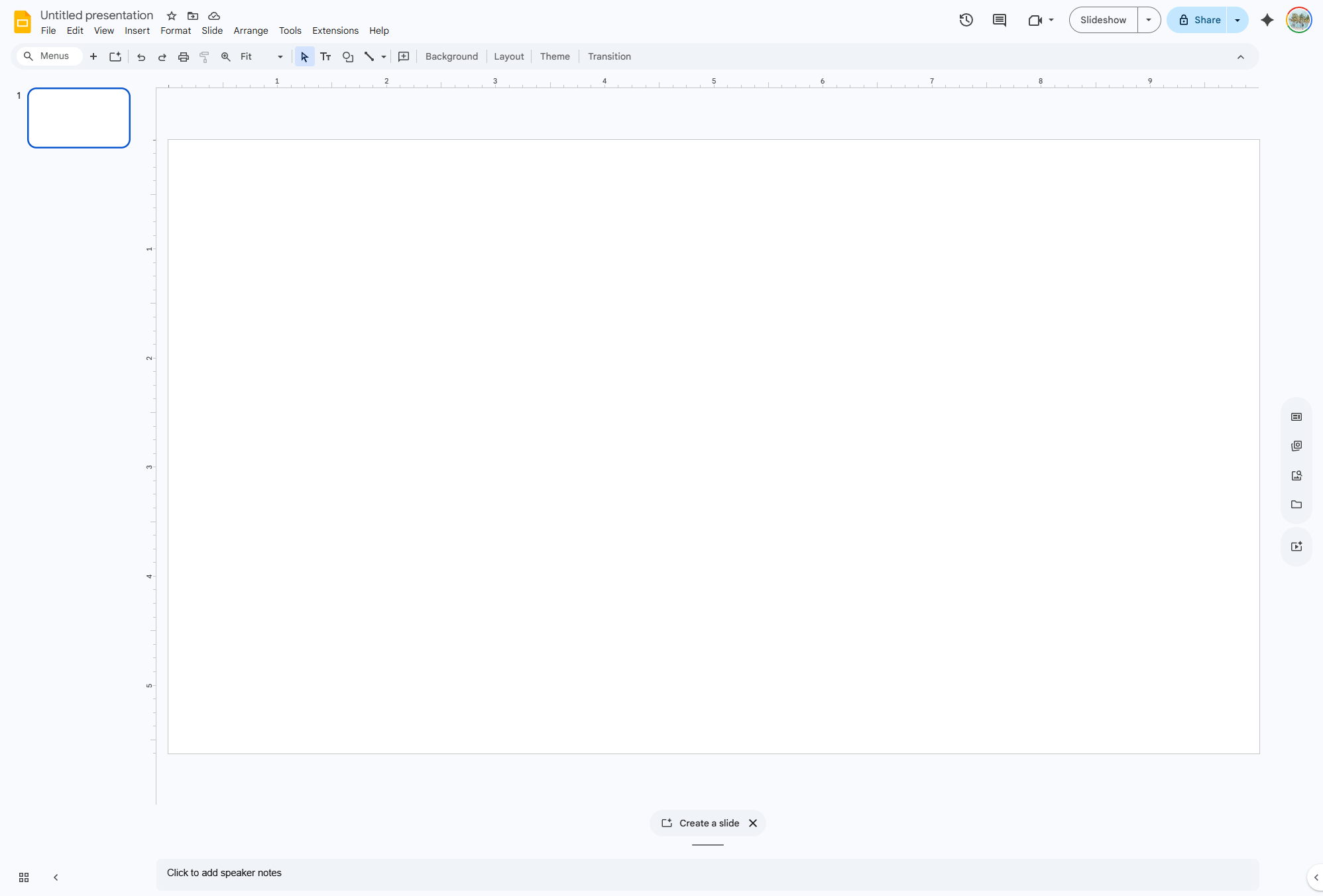Screen dimensions: 1323x896
Task: Click the Background button
Action: click(x=451, y=57)
